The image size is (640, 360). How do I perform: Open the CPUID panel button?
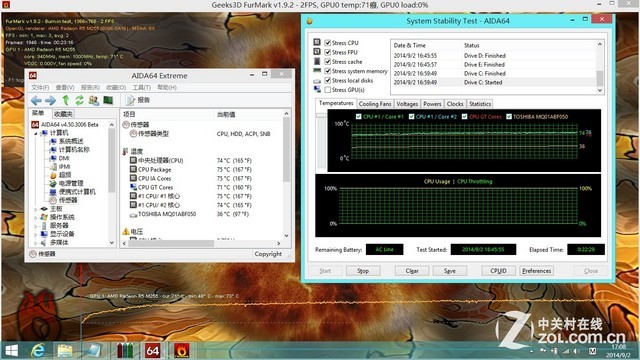(498, 271)
